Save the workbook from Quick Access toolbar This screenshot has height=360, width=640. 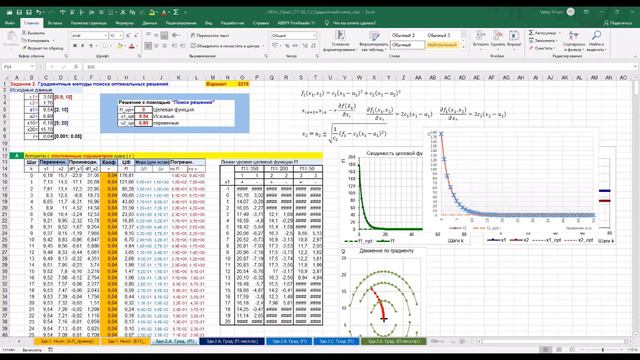click(19, 12)
